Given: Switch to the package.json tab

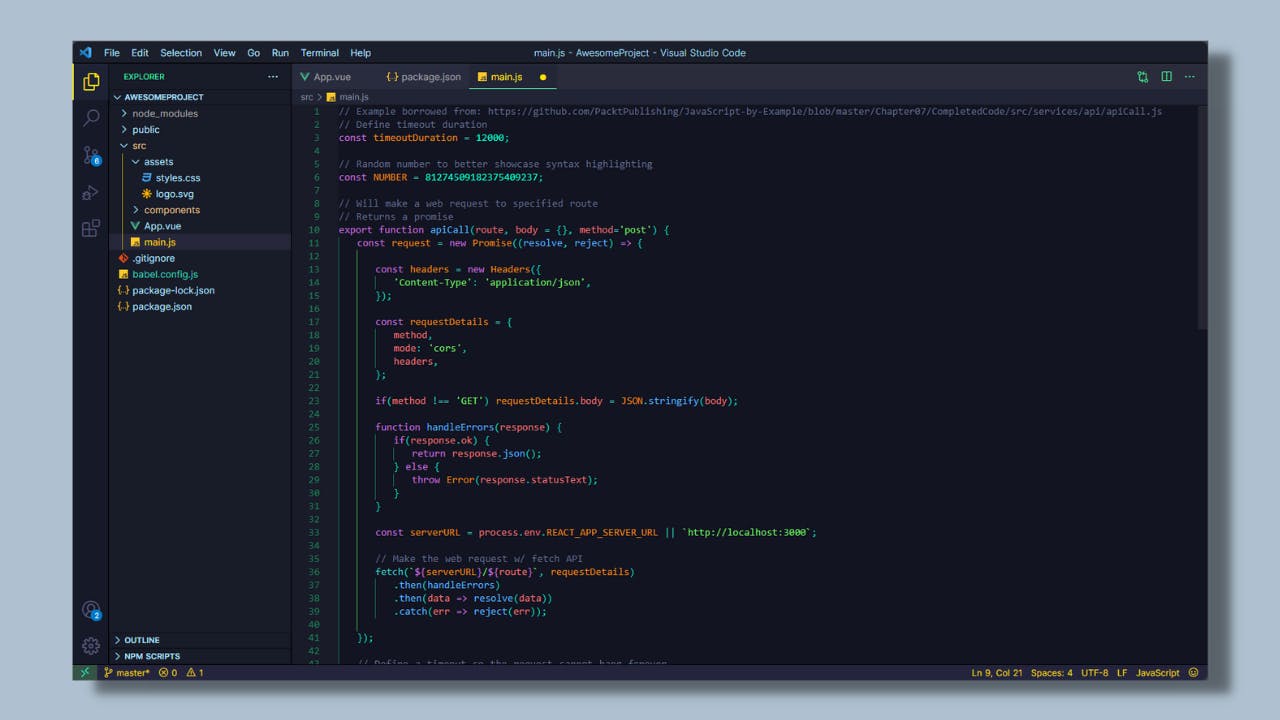Looking at the screenshot, I should pyautogui.click(x=424, y=77).
